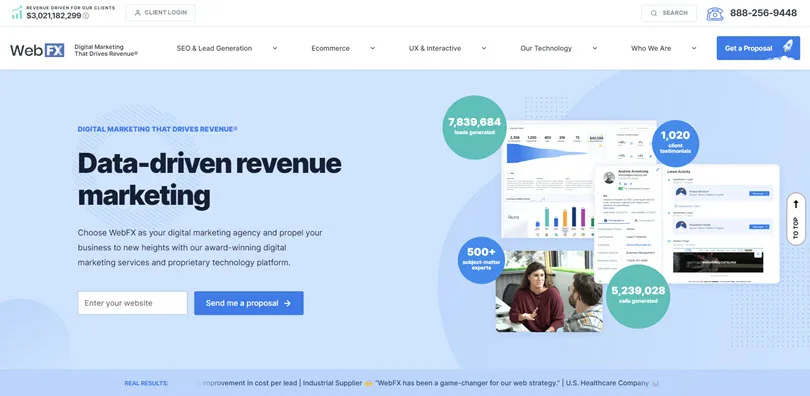810x396 pixels.
Task: Click the info icon beside $3,021,182,299
Action: [x=86, y=15]
